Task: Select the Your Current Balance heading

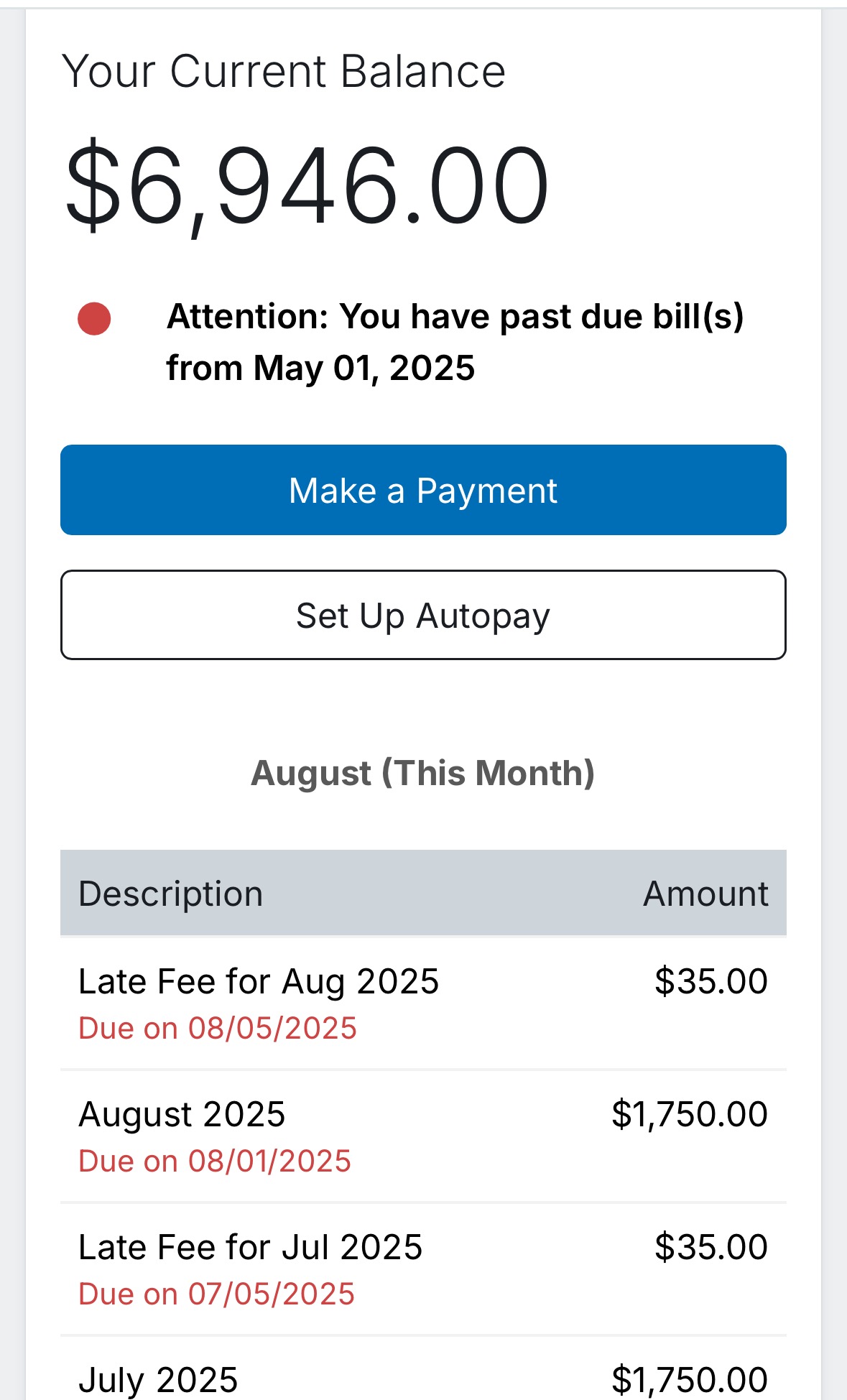Action: click(x=284, y=71)
